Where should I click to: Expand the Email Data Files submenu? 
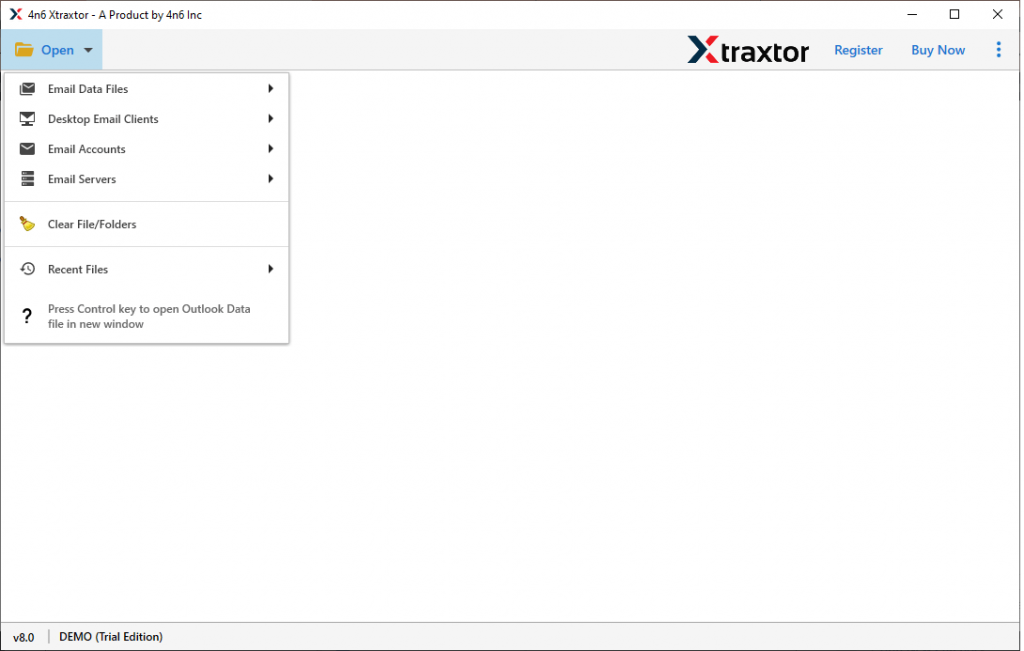click(269, 88)
